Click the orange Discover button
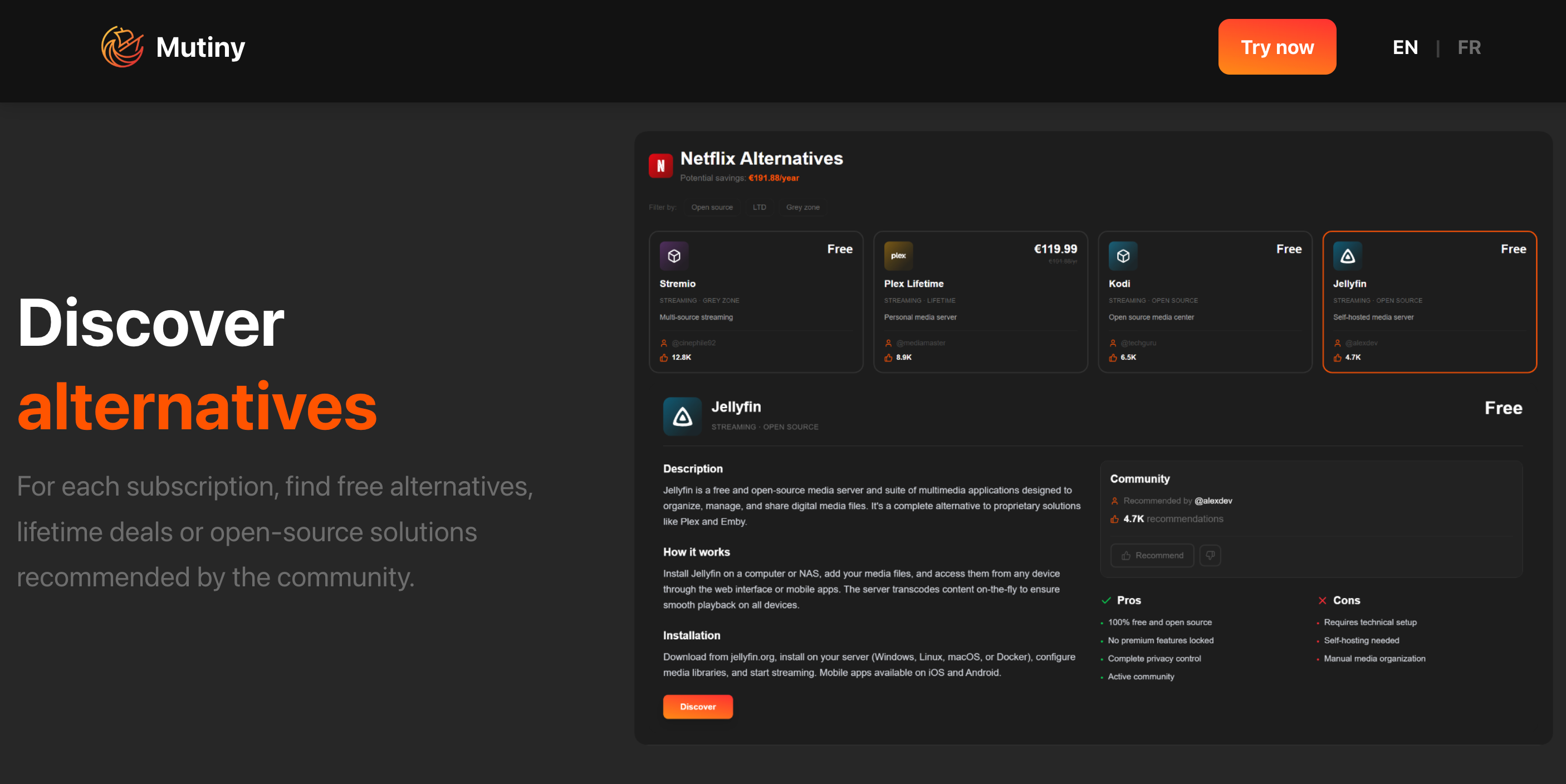This screenshot has height=784, width=1566. 697,706
